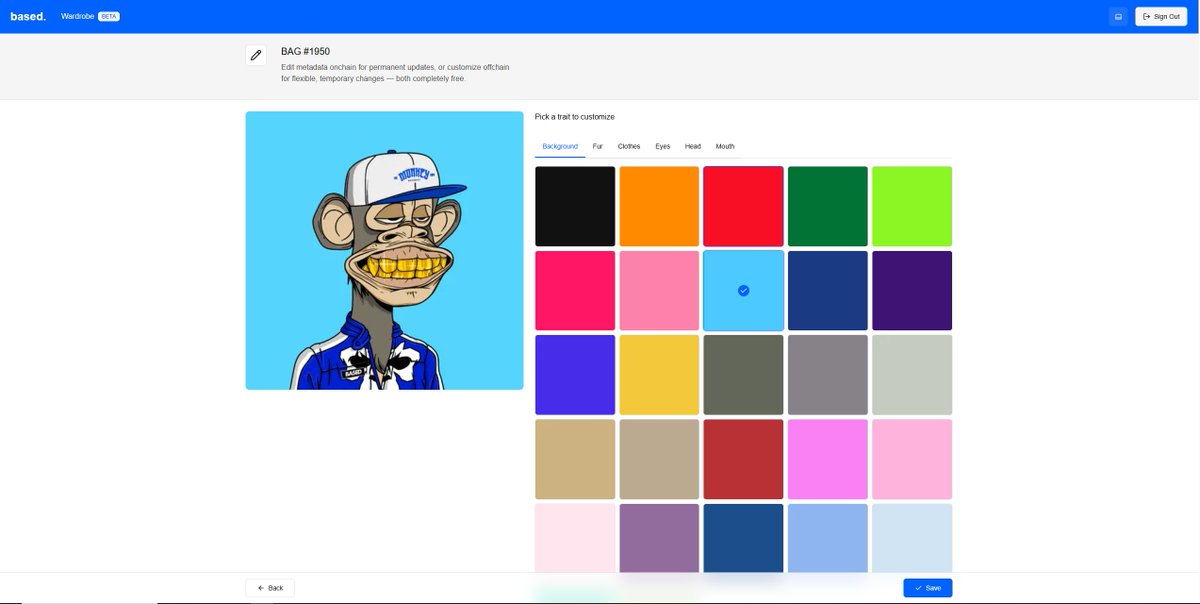Pick the tan background swatch
Screen dimensions: 1200x604
[575, 459]
